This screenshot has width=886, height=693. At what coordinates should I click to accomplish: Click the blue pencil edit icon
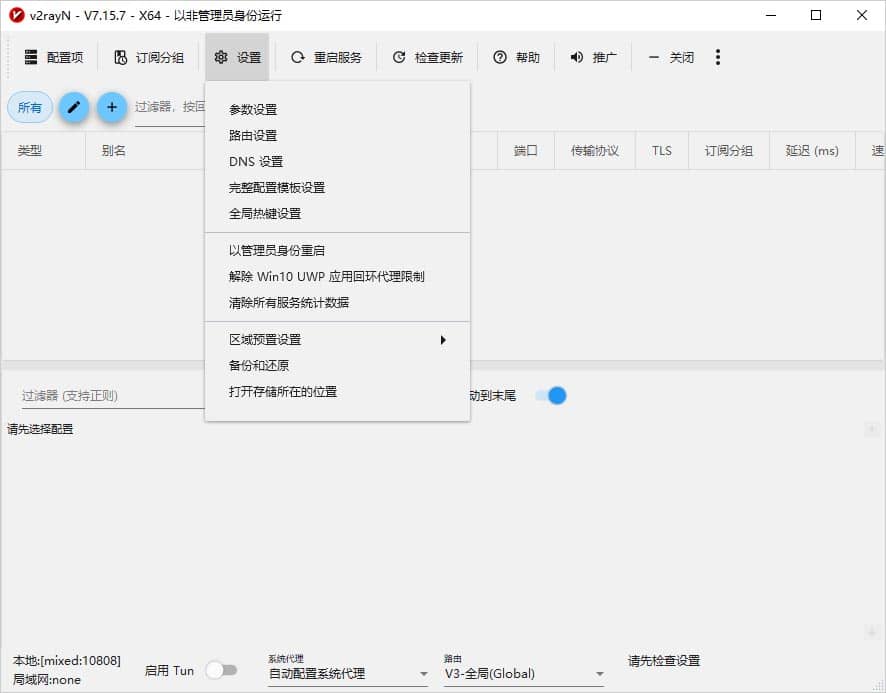(73, 107)
